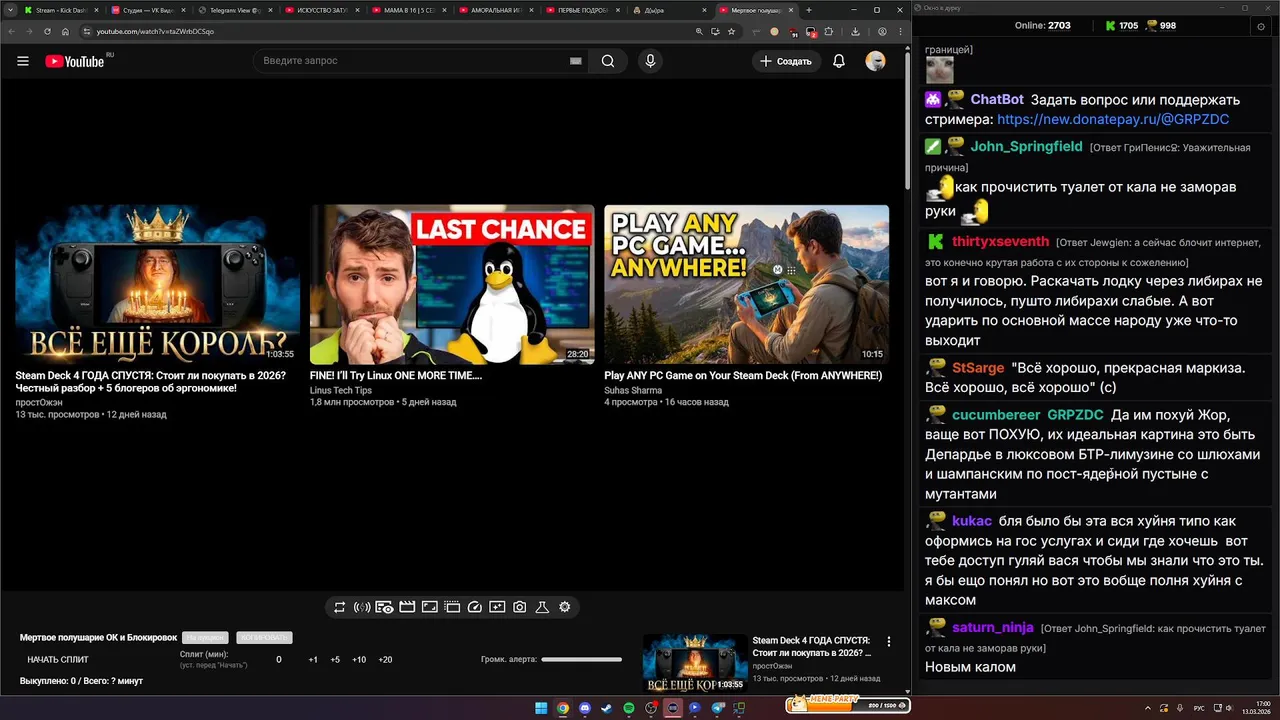Click the username John_Springfield in chat
1280x720 pixels.
[1026, 146]
